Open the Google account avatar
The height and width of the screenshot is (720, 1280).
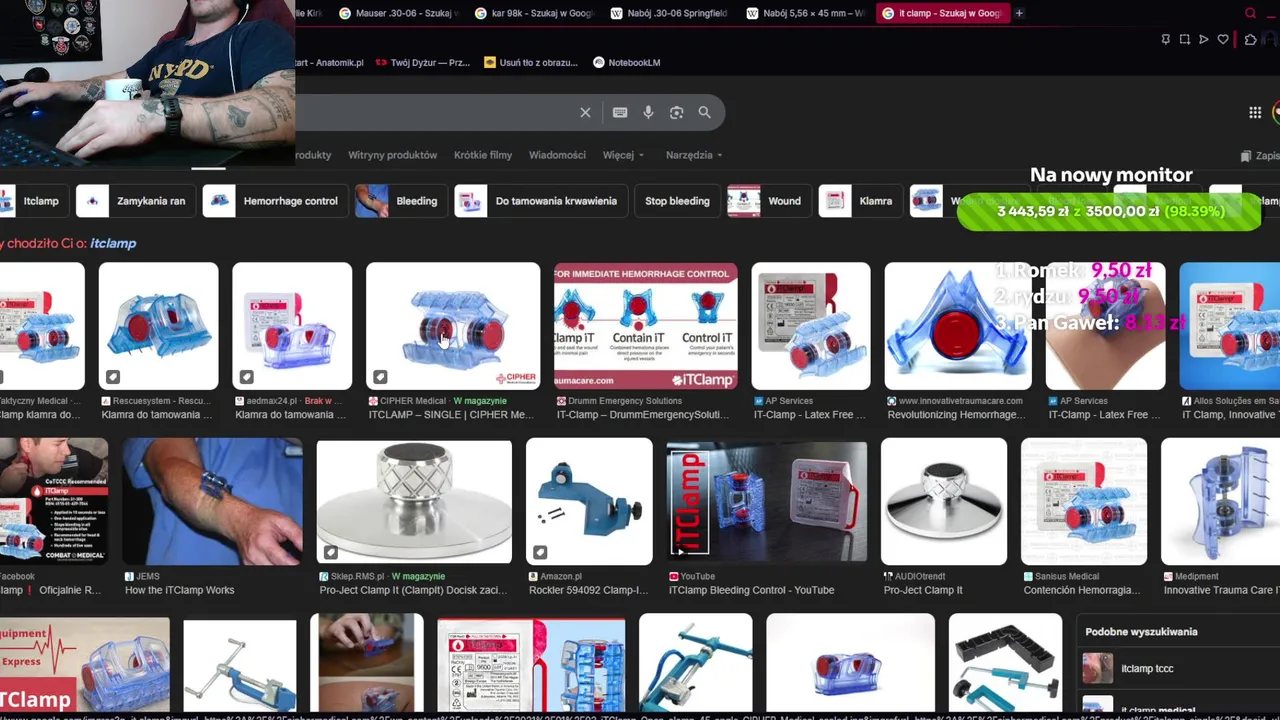(1276, 113)
